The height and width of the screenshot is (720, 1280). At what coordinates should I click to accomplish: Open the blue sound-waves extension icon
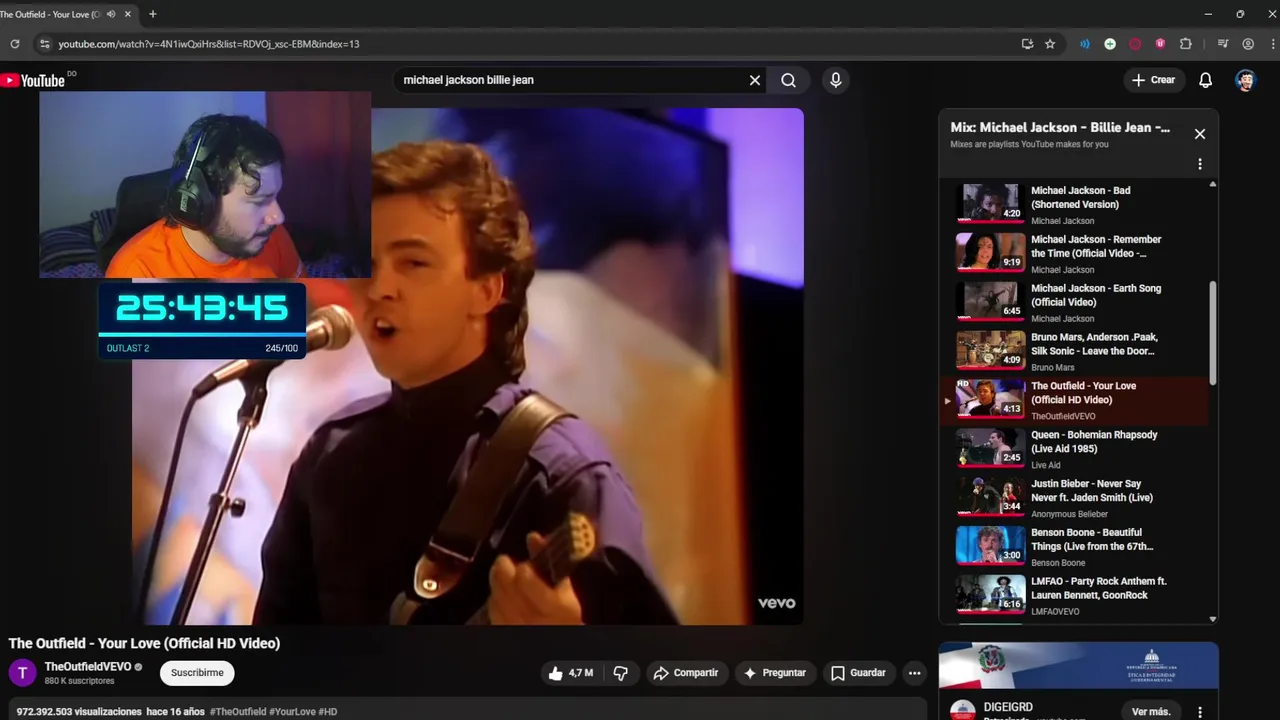coord(1085,44)
